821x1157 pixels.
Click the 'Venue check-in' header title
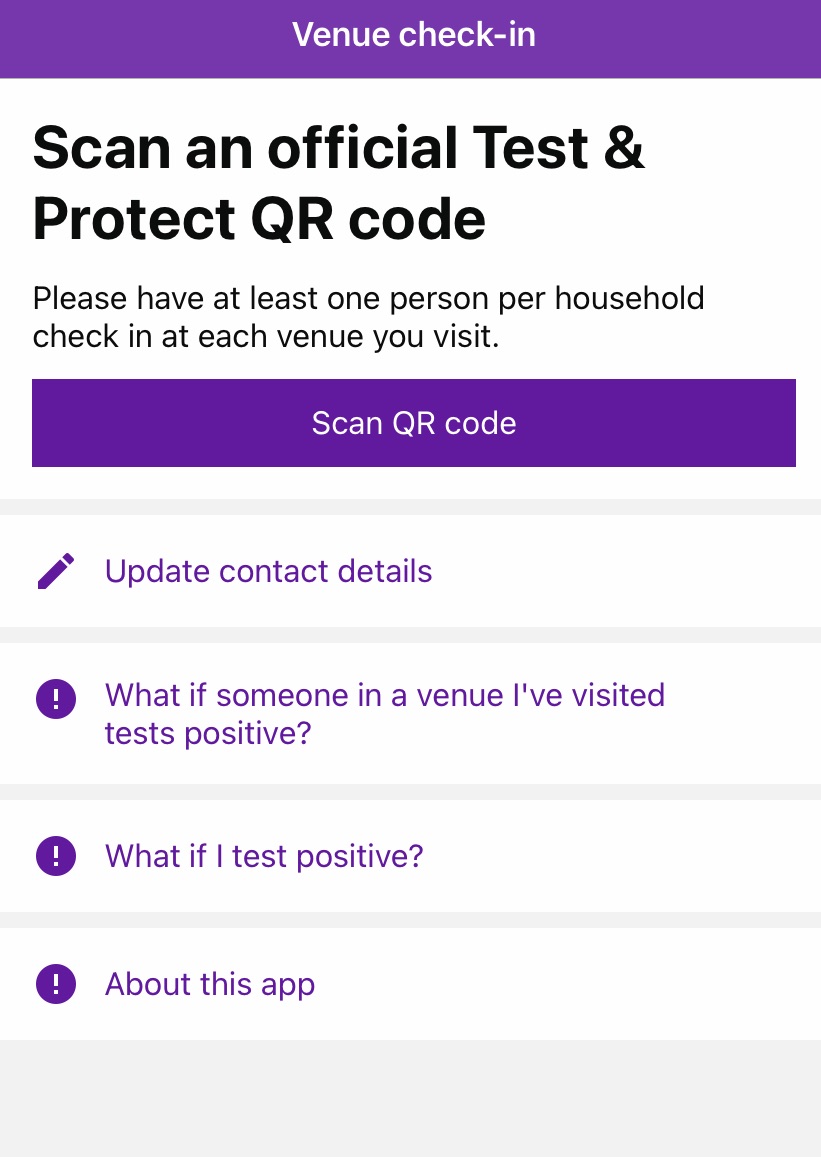(413, 35)
